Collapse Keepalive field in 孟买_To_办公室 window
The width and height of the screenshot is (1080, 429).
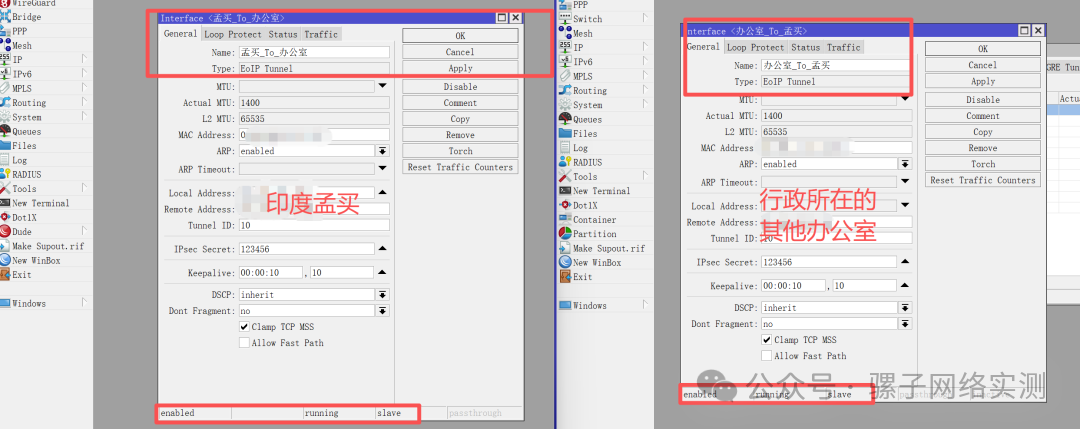382,273
